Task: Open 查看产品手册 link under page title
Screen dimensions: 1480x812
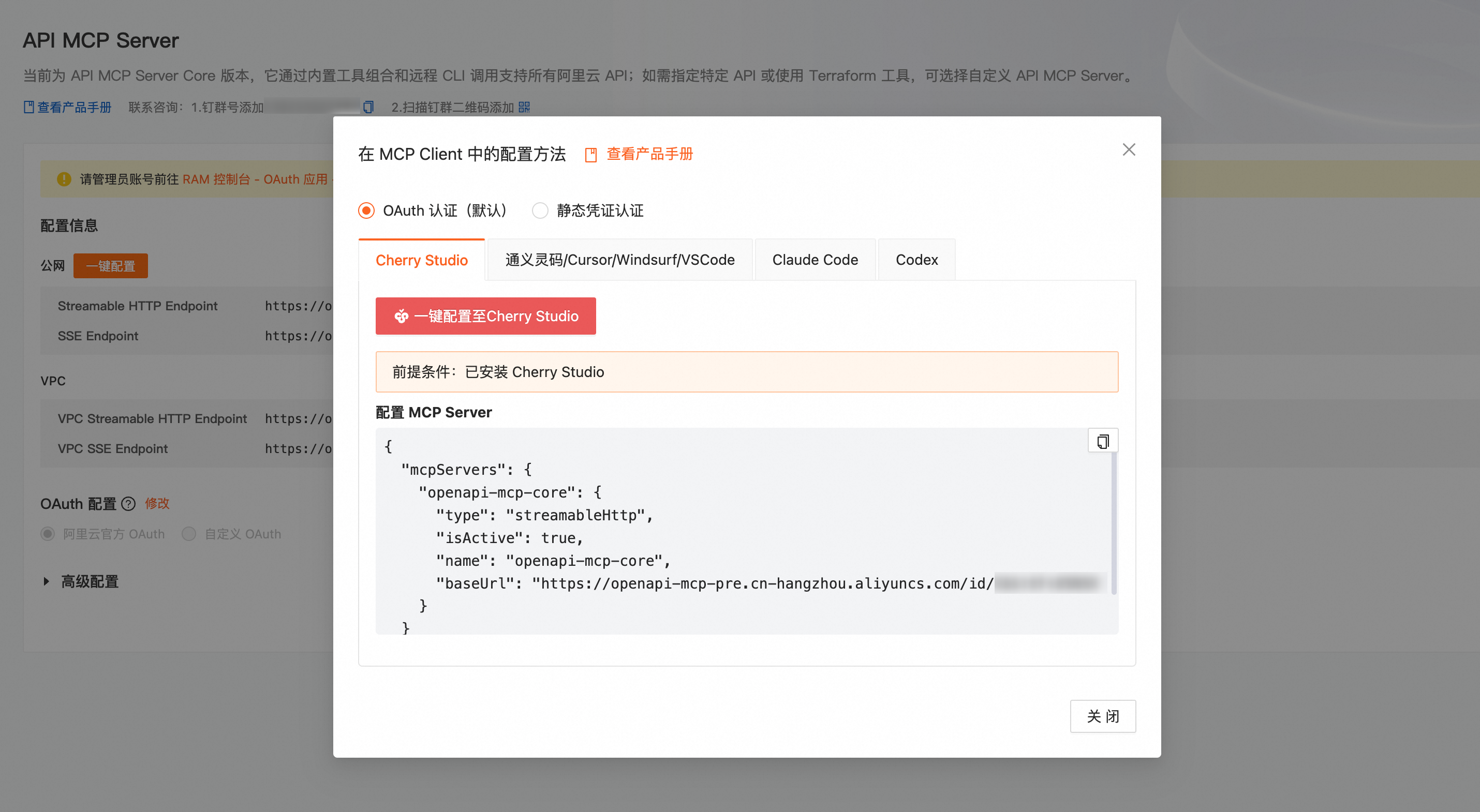Action: click(x=68, y=108)
